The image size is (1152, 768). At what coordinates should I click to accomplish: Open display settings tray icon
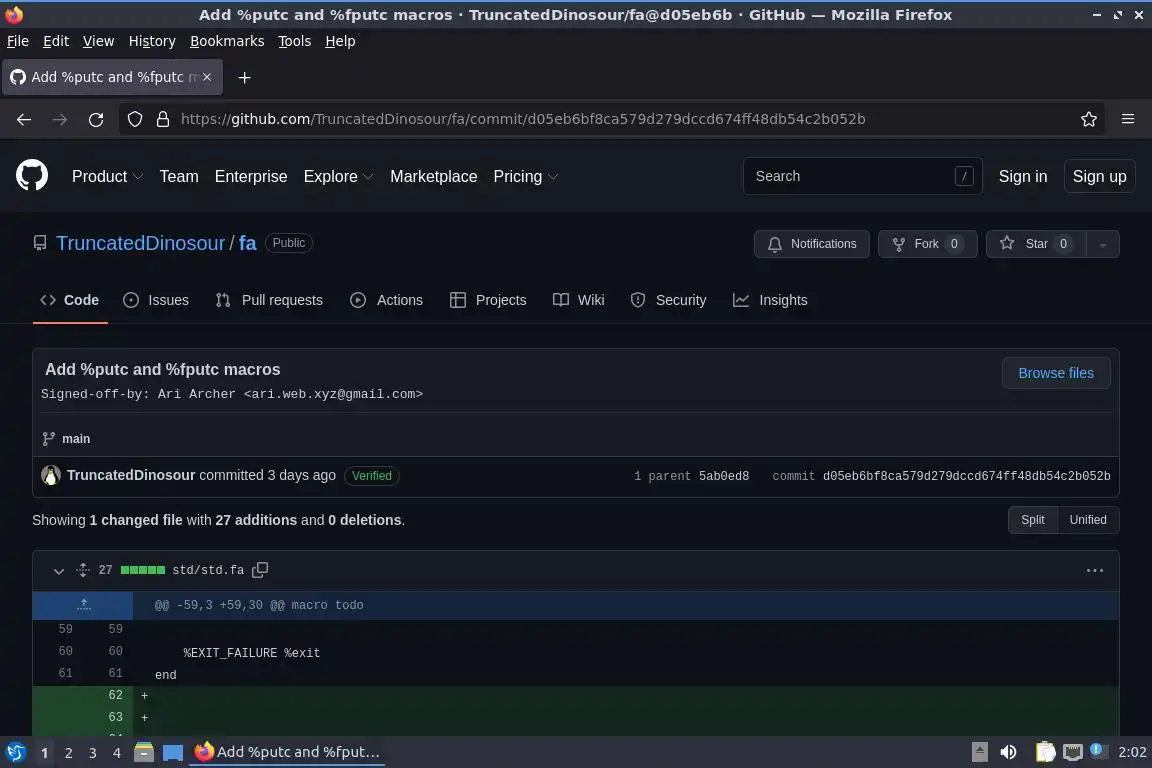point(1073,752)
